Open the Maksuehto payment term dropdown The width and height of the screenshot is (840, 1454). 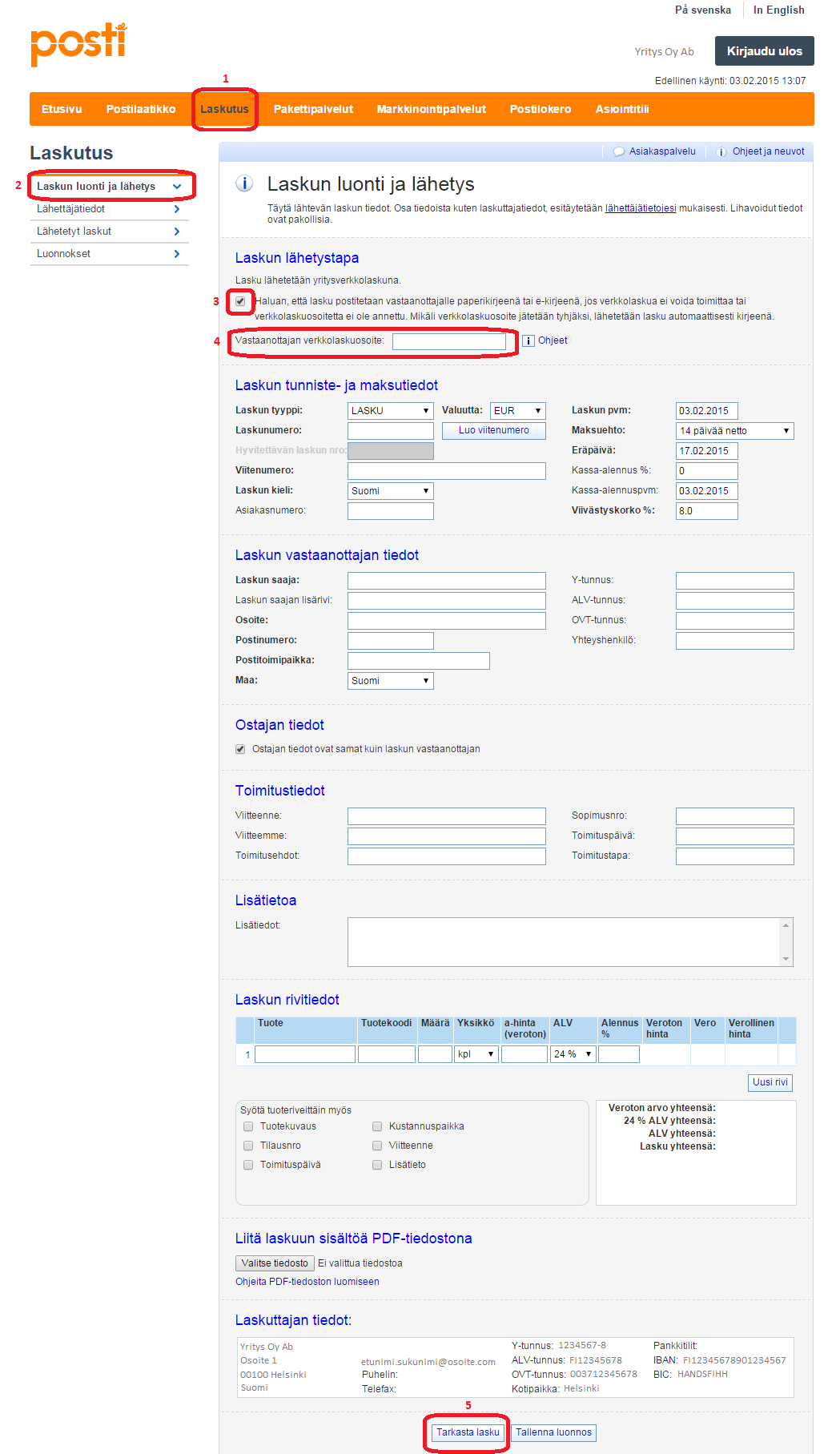click(735, 431)
